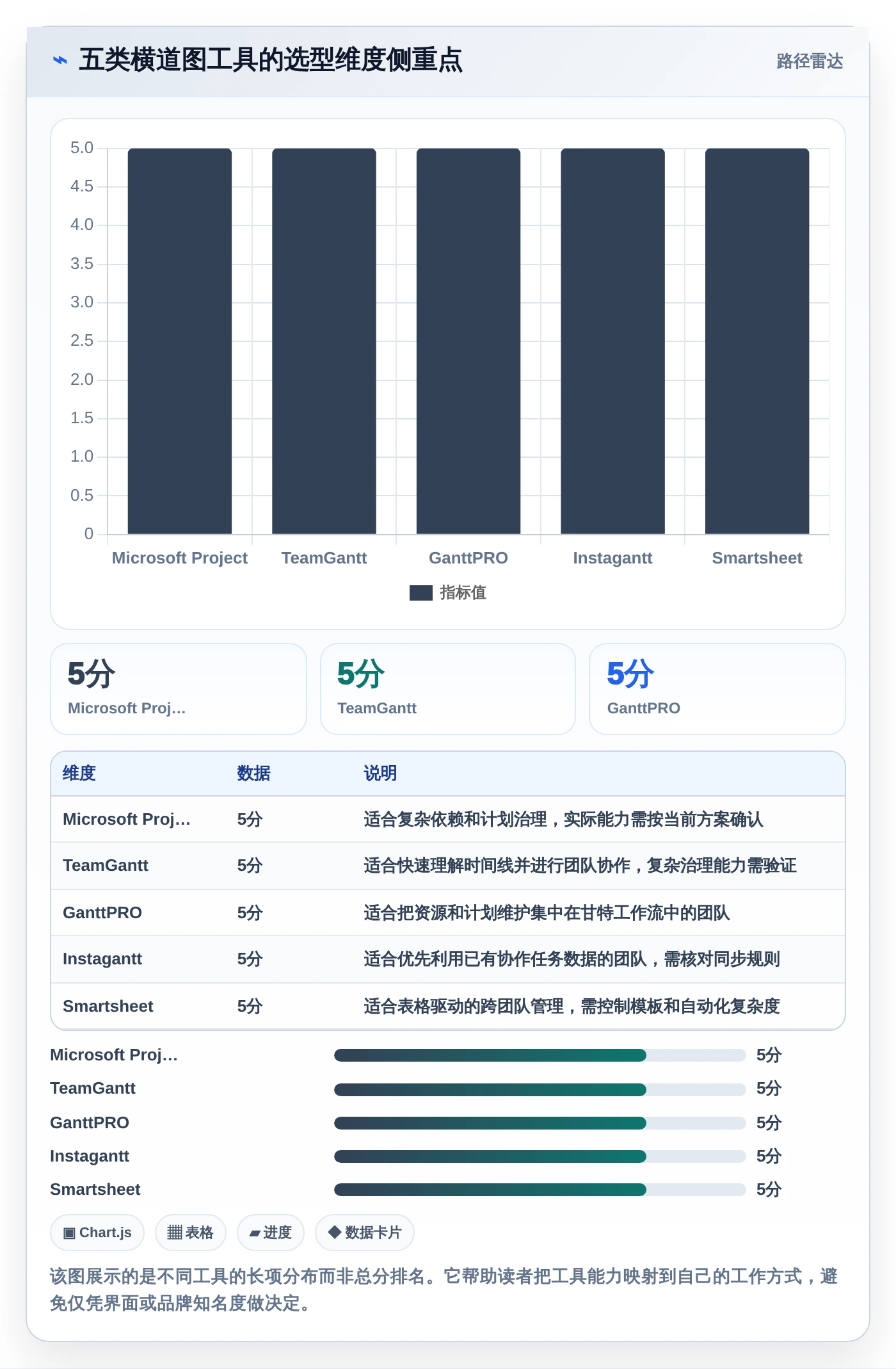The width and height of the screenshot is (896, 1369).
Task: Click description starting 适合优先利用已有协作任务数据
Action: coord(572,959)
